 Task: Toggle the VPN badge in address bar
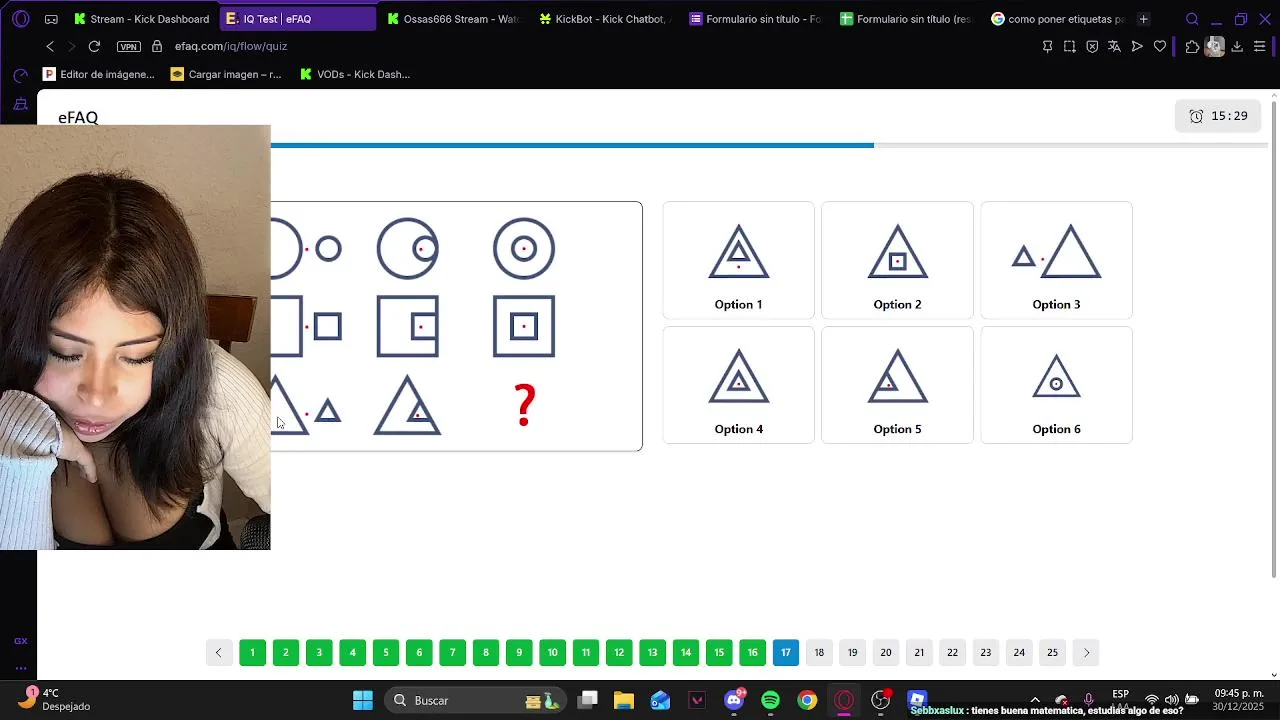tap(128, 46)
